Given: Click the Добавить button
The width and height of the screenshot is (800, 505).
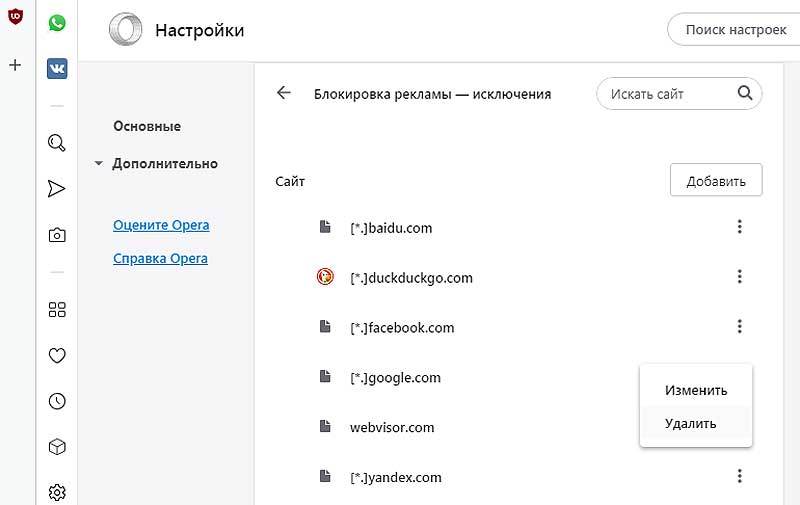Looking at the screenshot, I should pos(716,180).
